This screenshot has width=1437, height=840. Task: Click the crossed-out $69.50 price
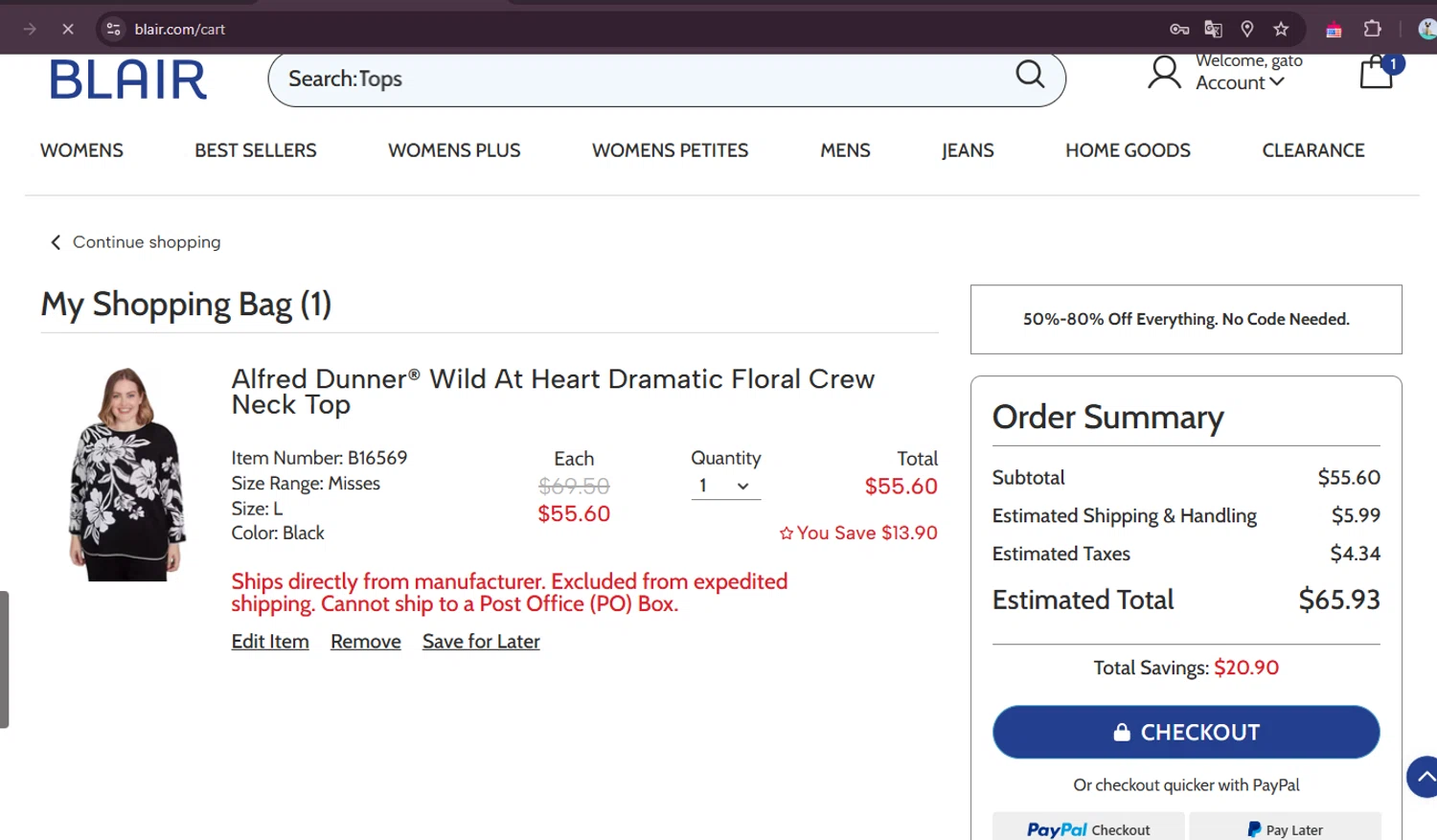pos(574,487)
